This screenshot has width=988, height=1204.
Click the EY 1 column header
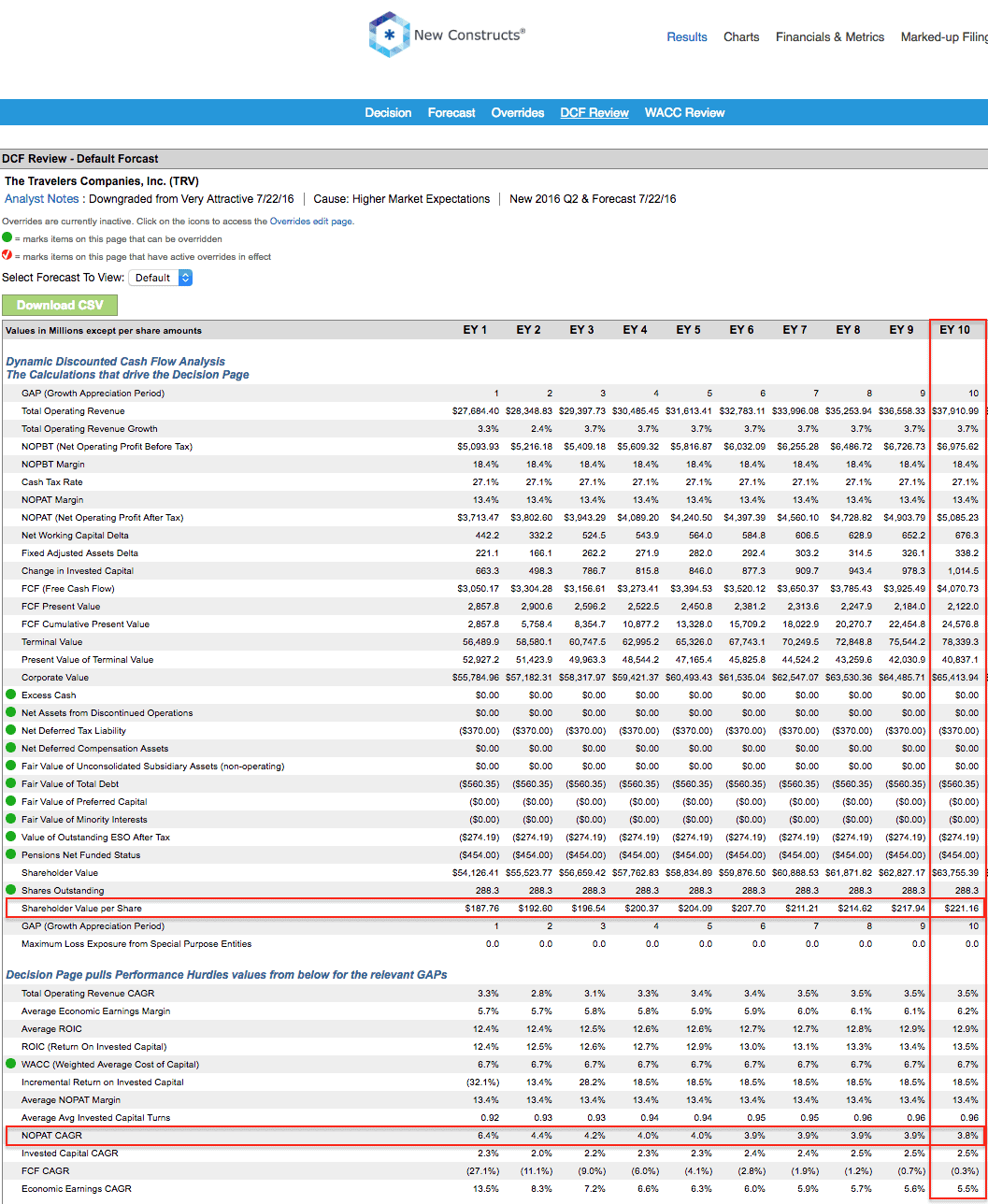(x=475, y=330)
